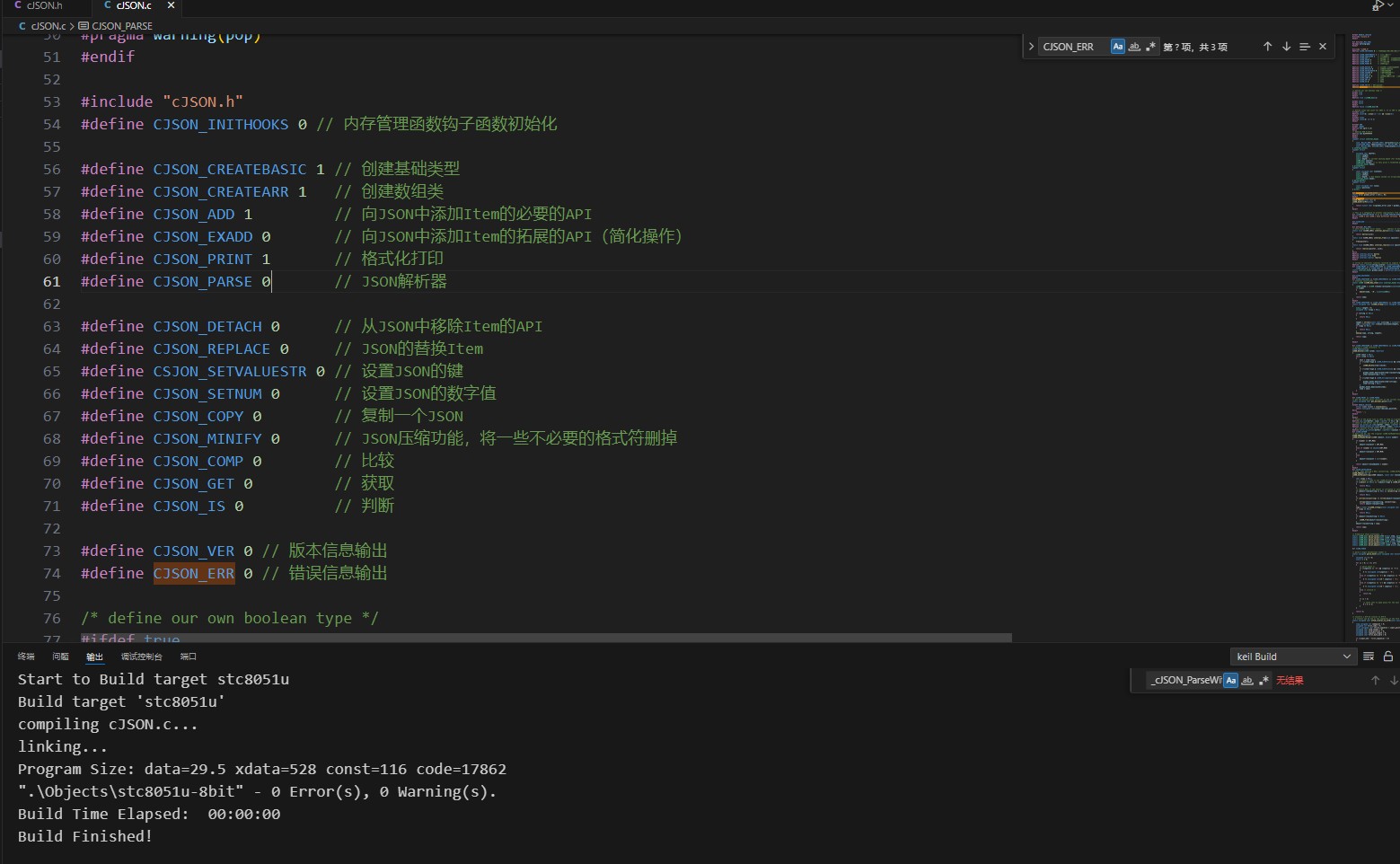Click CJSON_IS macro on line 71
The width and height of the screenshot is (1400, 864).
189,506
